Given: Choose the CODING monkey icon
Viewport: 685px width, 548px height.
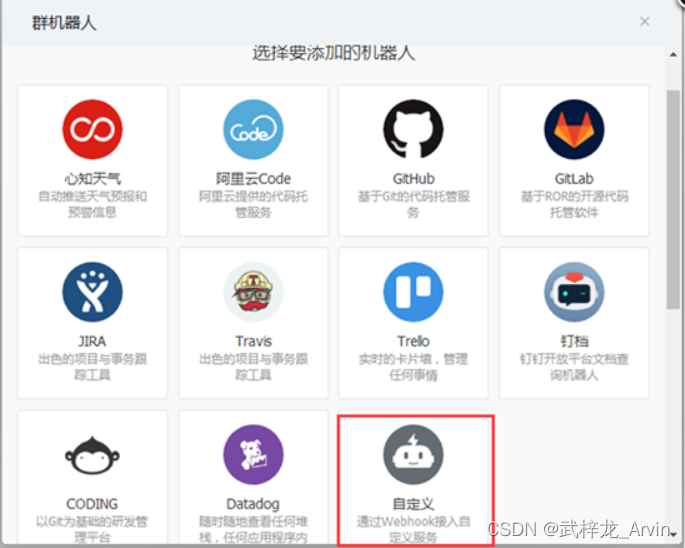Looking at the screenshot, I should (x=92, y=455).
